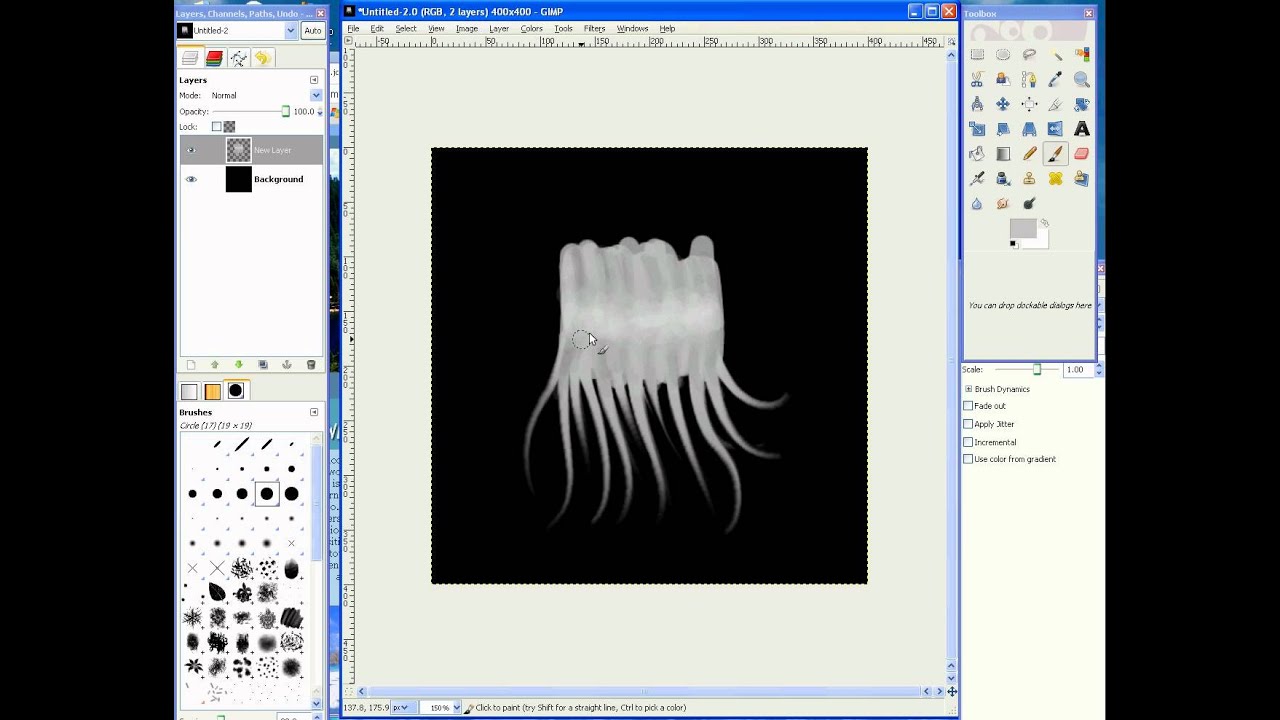Open the File menu
Viewport: 1280px width, 720px height.
tap(353, 28)
